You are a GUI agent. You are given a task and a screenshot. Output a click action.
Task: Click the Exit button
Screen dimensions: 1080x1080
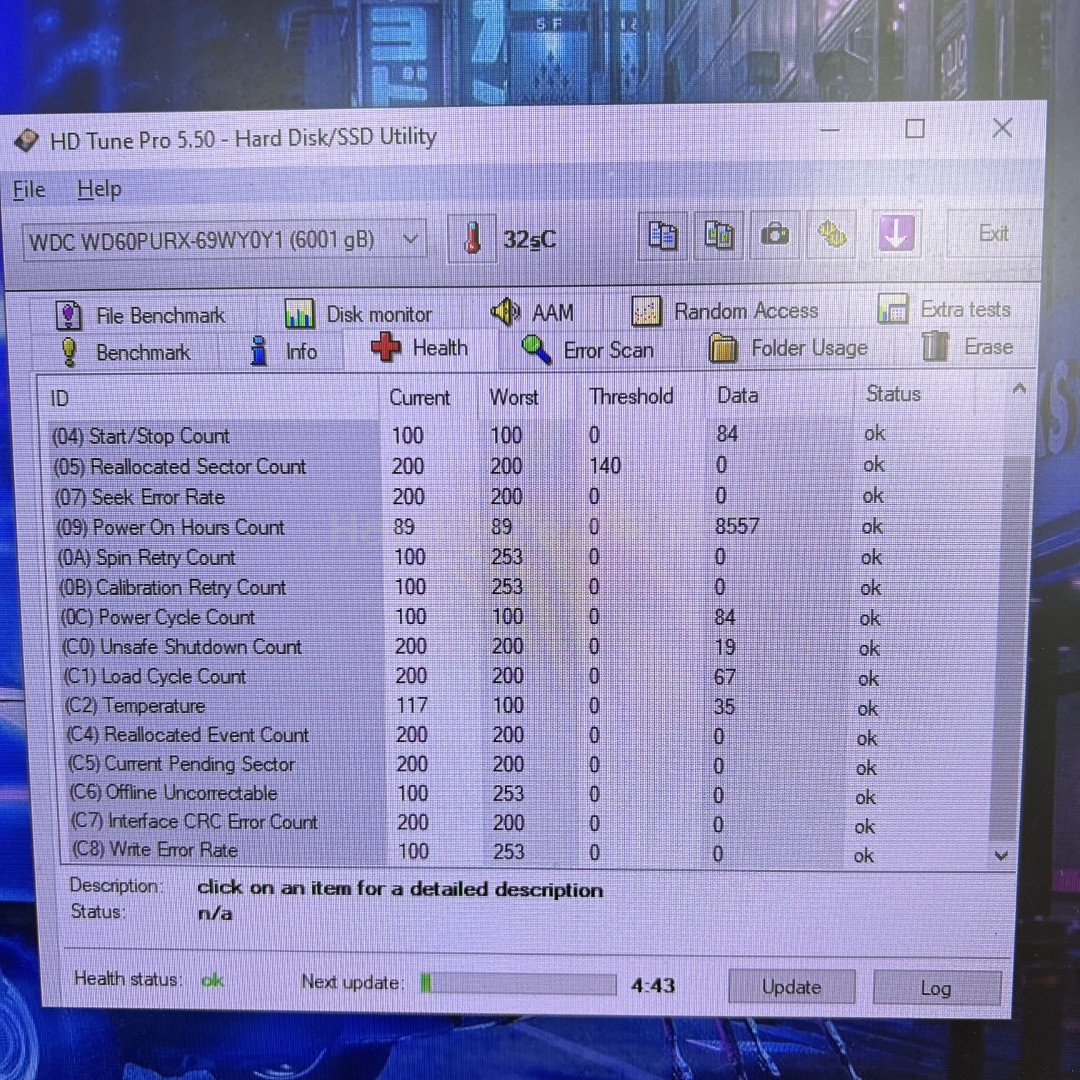[x=993, y=233]
